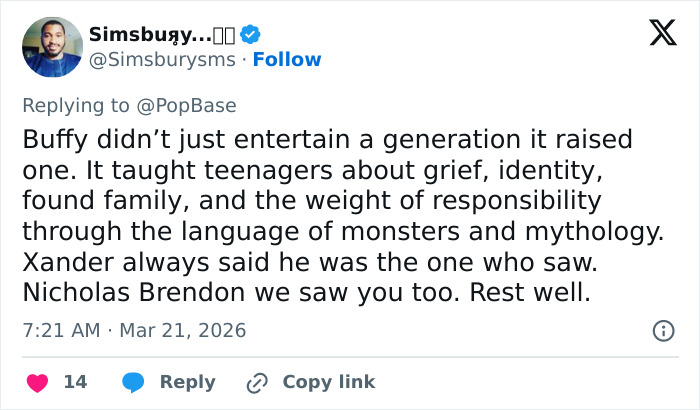Open the 7:21 AM timestamp link
Image resolution: width=700 pixels, height=410 pixels.
click(x=63, y=330)
